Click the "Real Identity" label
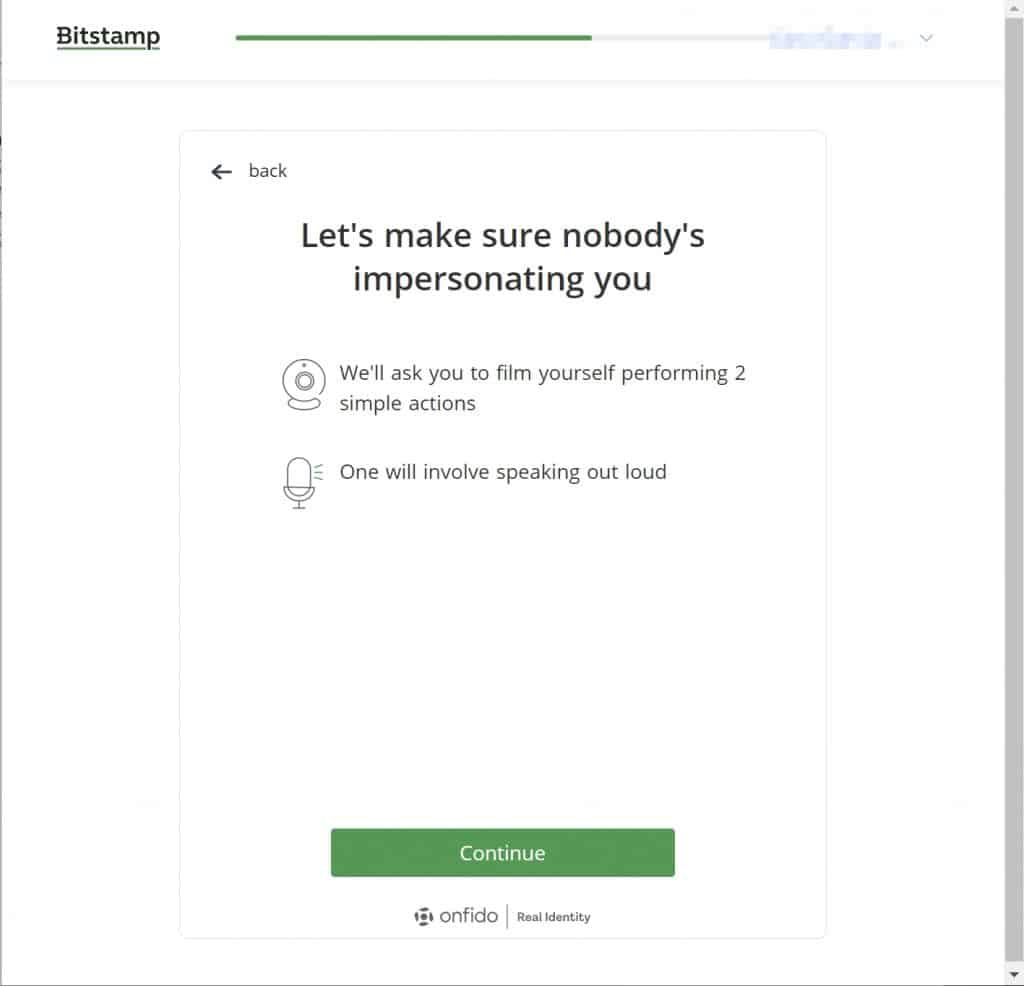The width and height of the screenshot is (1024, 986). click(553, 917)
